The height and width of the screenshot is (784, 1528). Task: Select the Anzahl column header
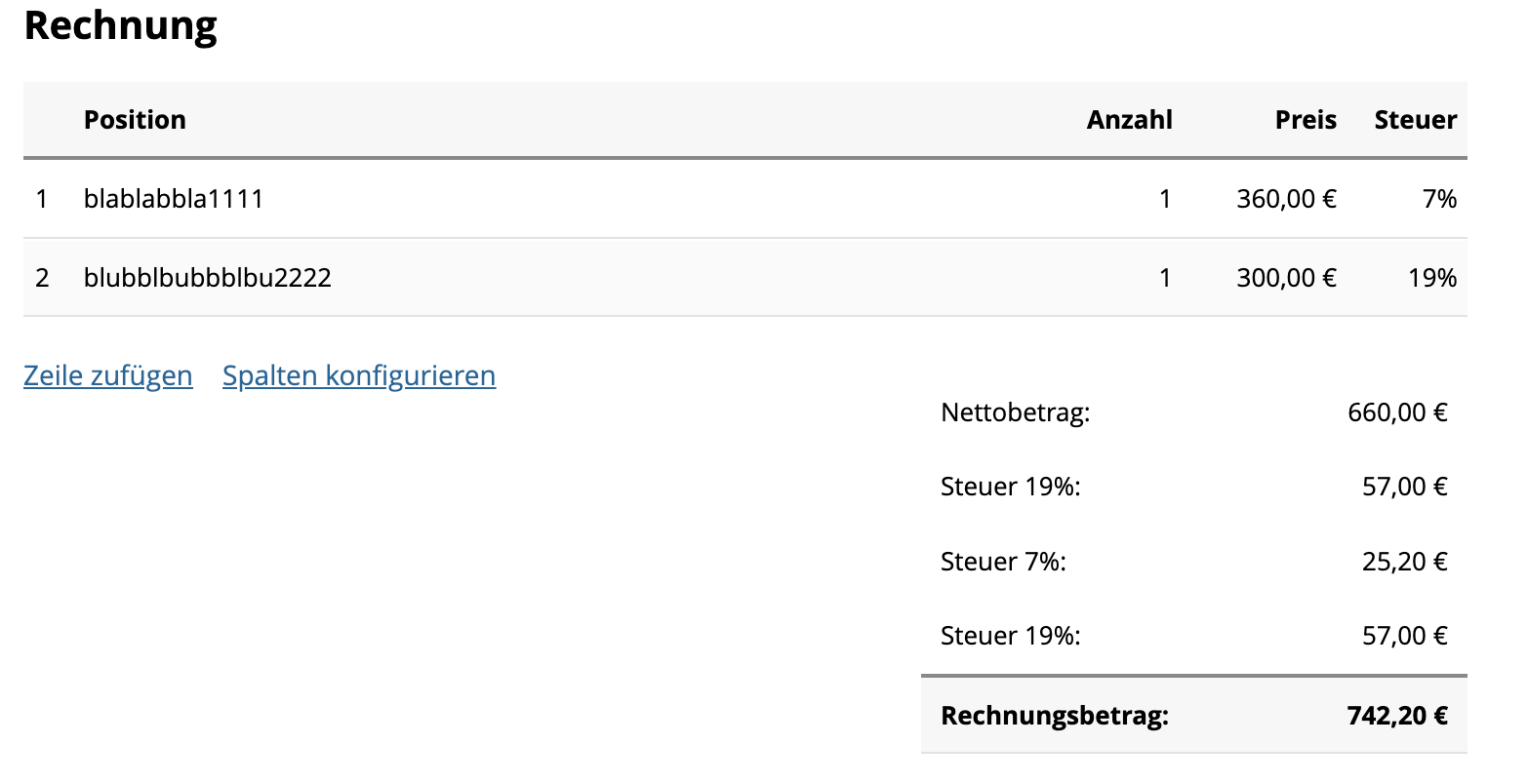coord(1129,120)
